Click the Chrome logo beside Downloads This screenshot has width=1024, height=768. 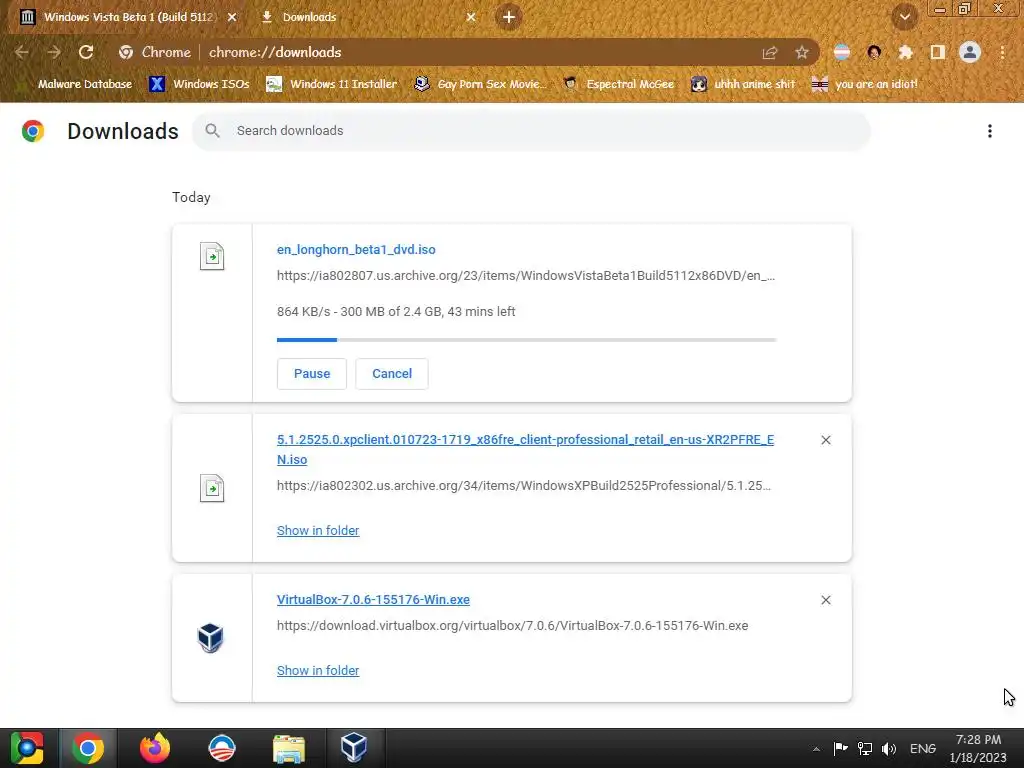[x=33, y=131]
